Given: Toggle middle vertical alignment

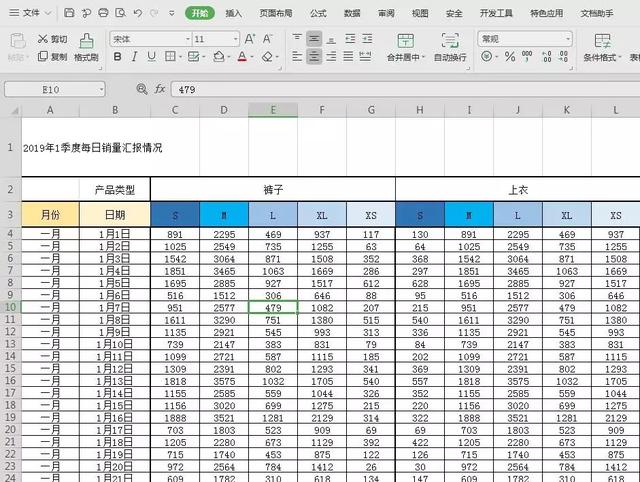Looking at the screenshot, I should [314, 39].
